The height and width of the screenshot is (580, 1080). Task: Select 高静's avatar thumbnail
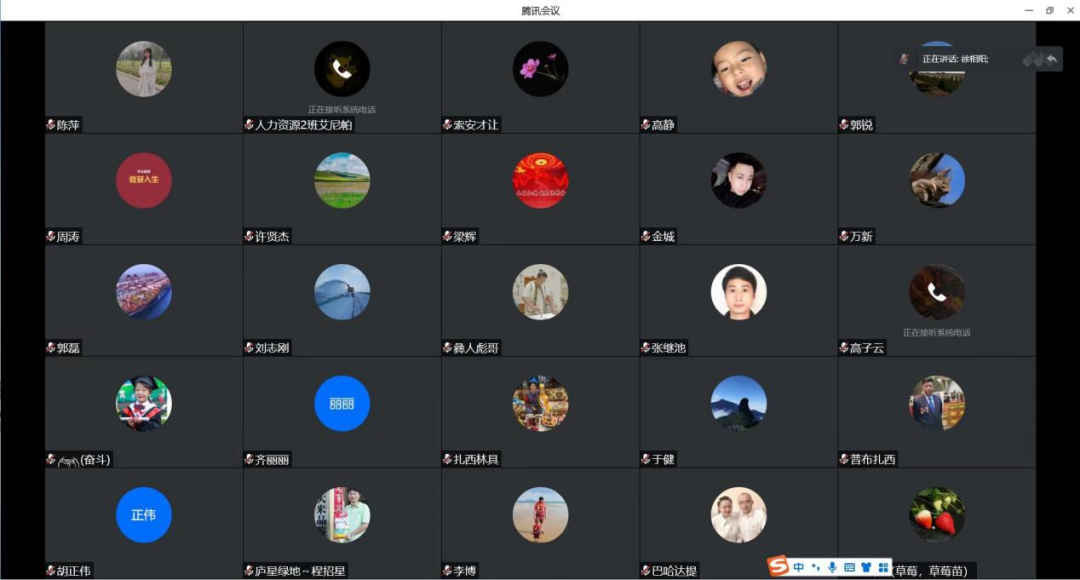[738, 69]
